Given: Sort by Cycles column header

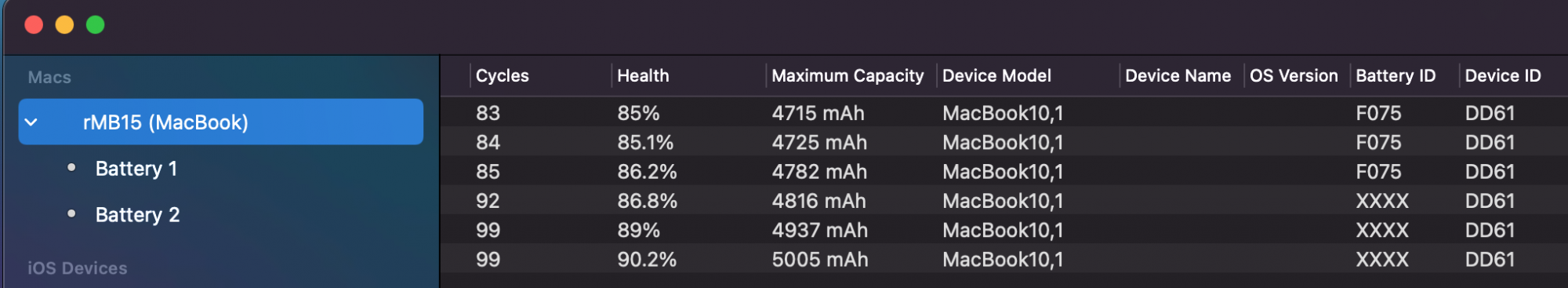Looking at the screenshot, I should (x=503, y=76).
